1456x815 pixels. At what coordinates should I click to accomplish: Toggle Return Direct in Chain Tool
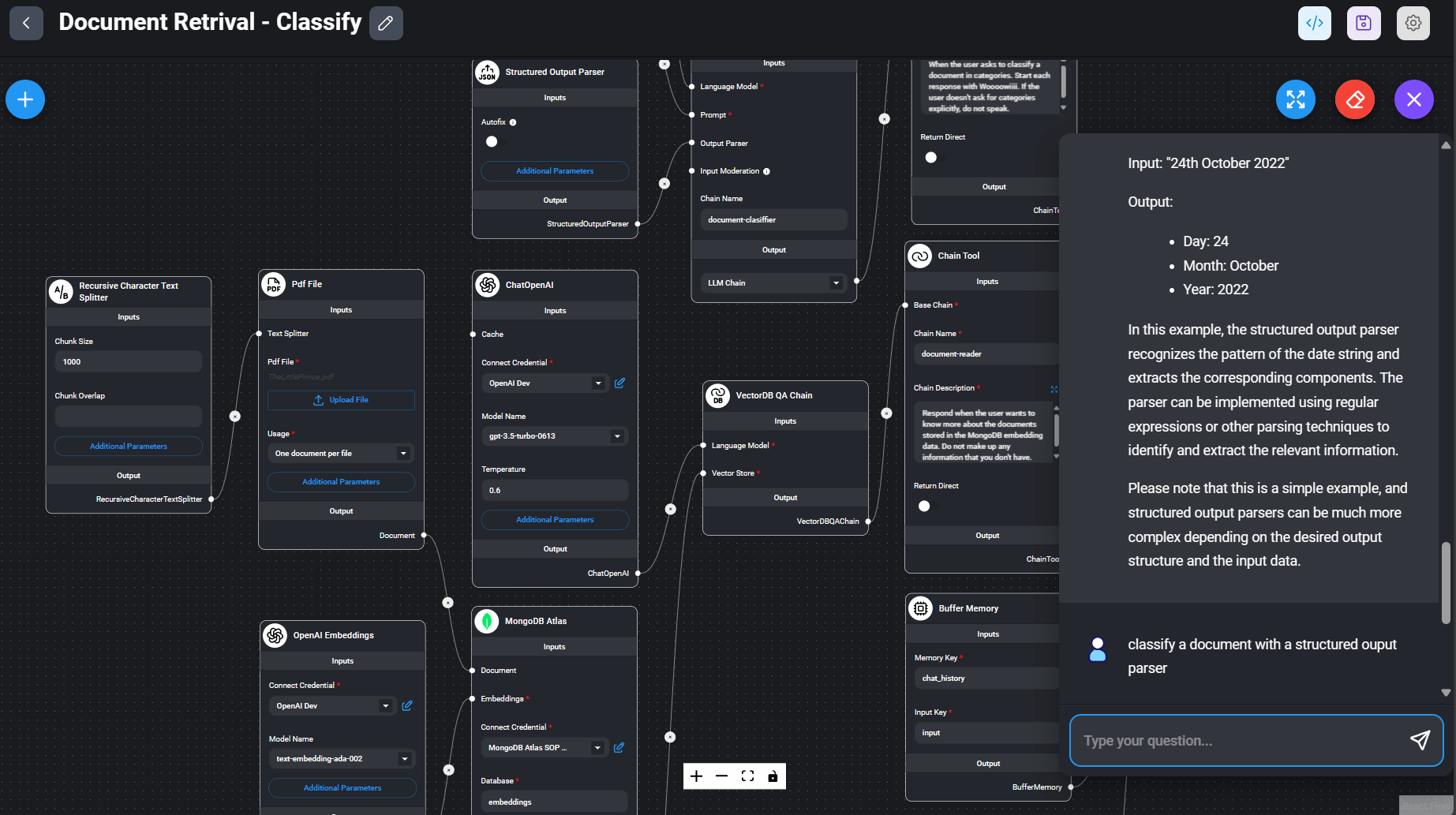click(x=924, y=507)
